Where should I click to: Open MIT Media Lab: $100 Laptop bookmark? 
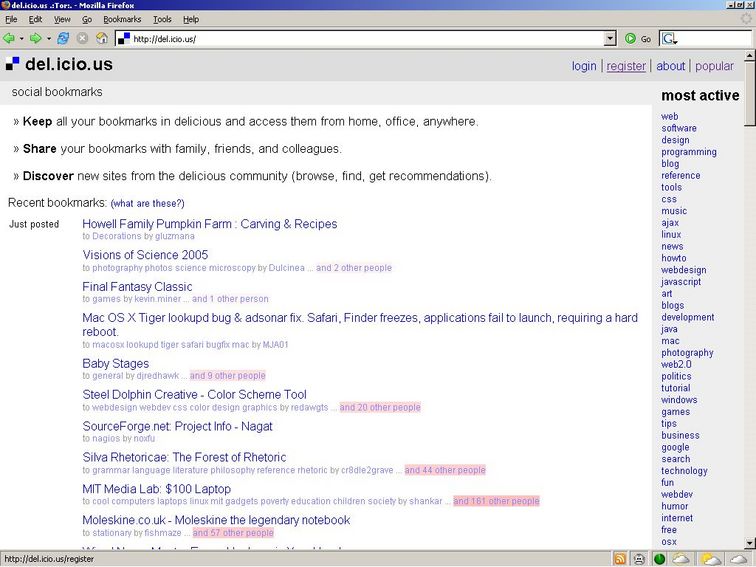pos(157,489)
